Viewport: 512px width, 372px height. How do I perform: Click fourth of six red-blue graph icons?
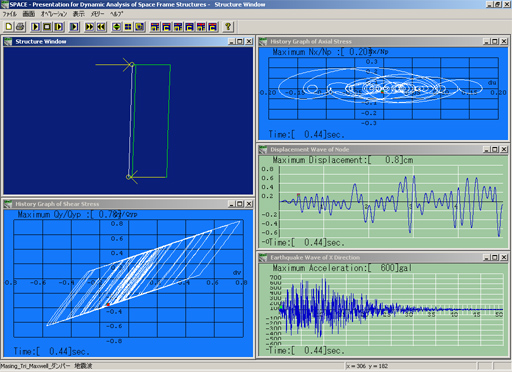[189, 27]
